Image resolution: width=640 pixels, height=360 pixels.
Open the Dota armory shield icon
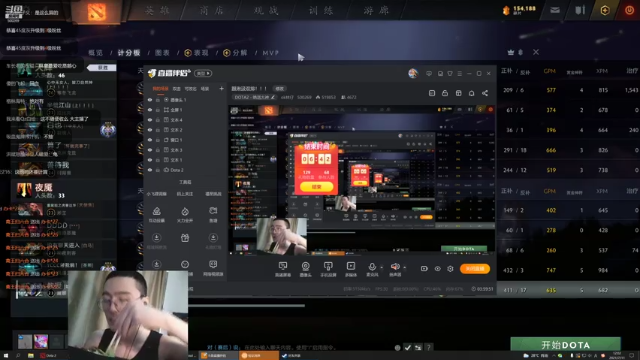click(580, 10)
